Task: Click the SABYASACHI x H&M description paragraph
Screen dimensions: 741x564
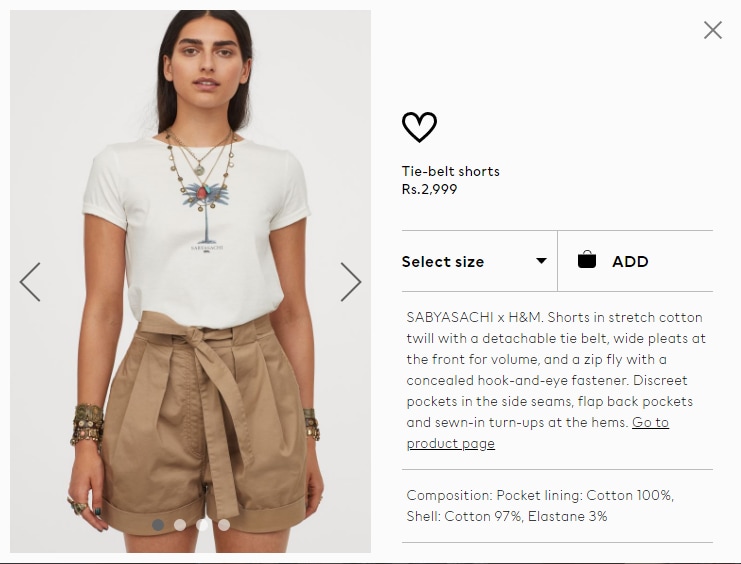Action: point(556,380)
